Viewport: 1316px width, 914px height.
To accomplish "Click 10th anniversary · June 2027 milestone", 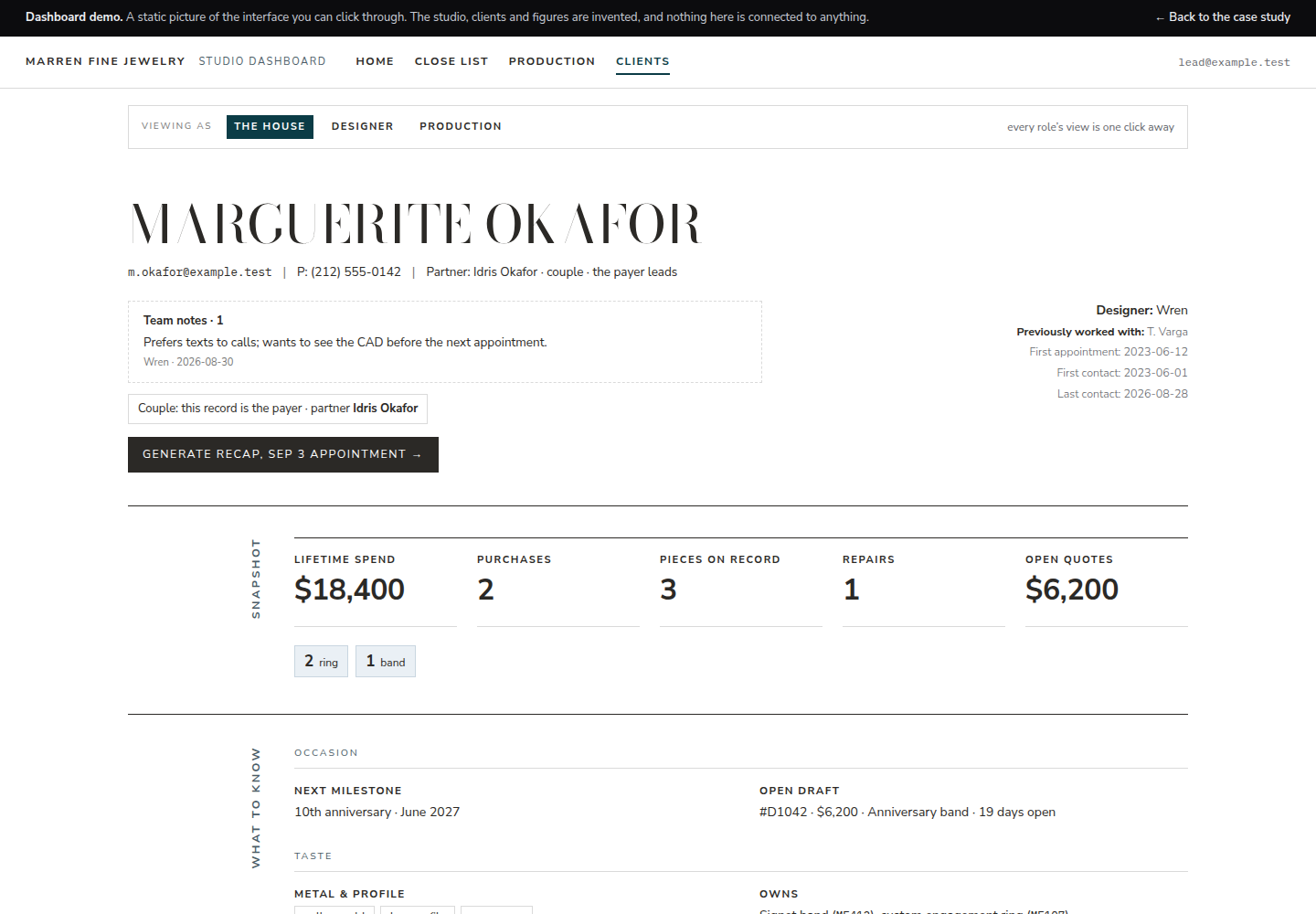I will tap(377, 813).
